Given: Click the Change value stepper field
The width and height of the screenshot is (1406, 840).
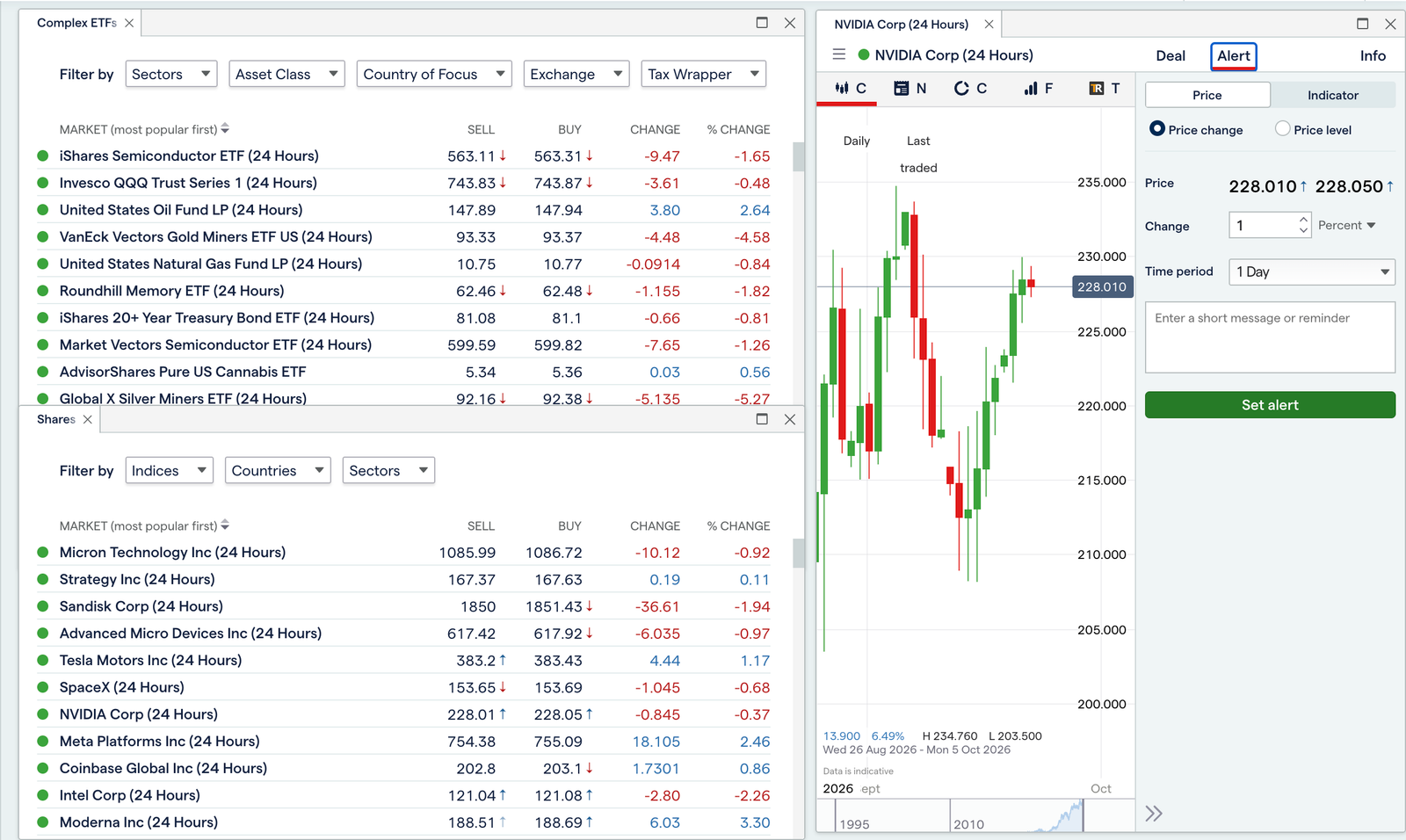Looking at the screenshot, I should point(1270,225).
